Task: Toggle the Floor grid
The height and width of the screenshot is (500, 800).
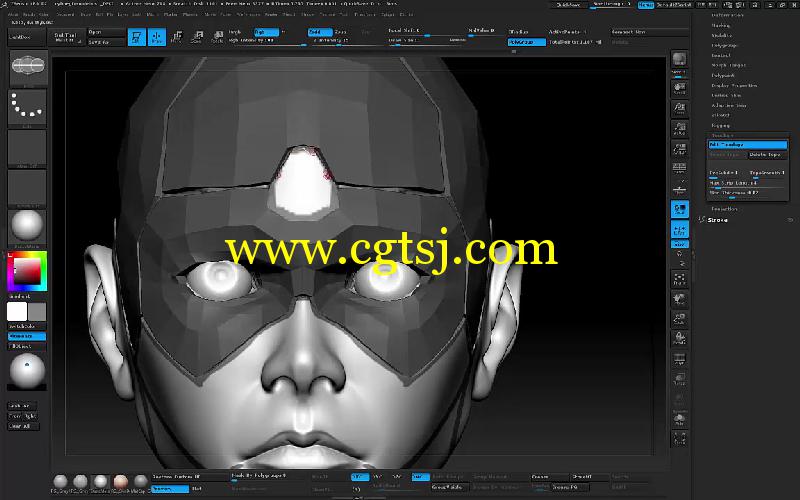Action: [679, 189]
